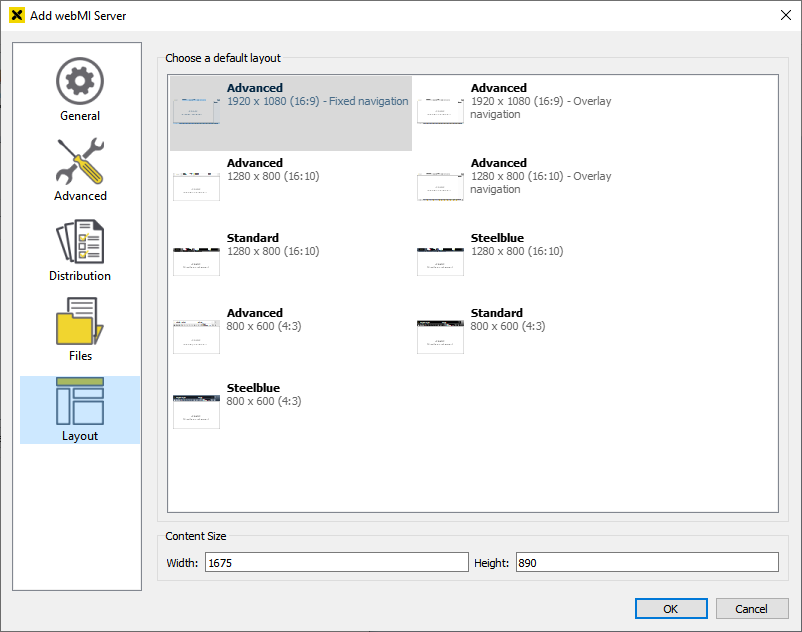Click OK to confirm the layout
The width and height of the screenshot is (802, 632).
pos(670,608)
